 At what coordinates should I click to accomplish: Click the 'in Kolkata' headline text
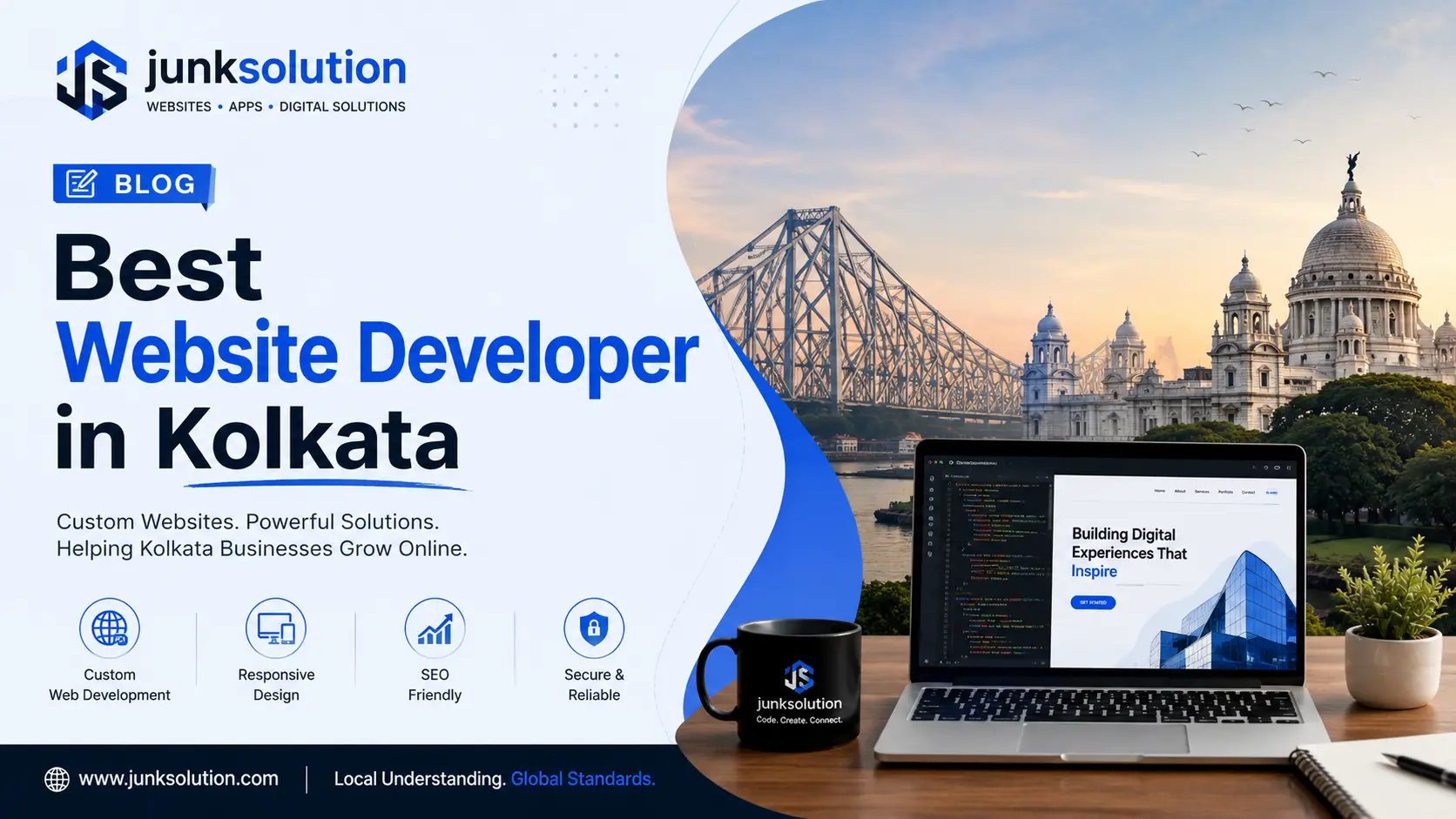pyautogui.click(x=258, y=438)
